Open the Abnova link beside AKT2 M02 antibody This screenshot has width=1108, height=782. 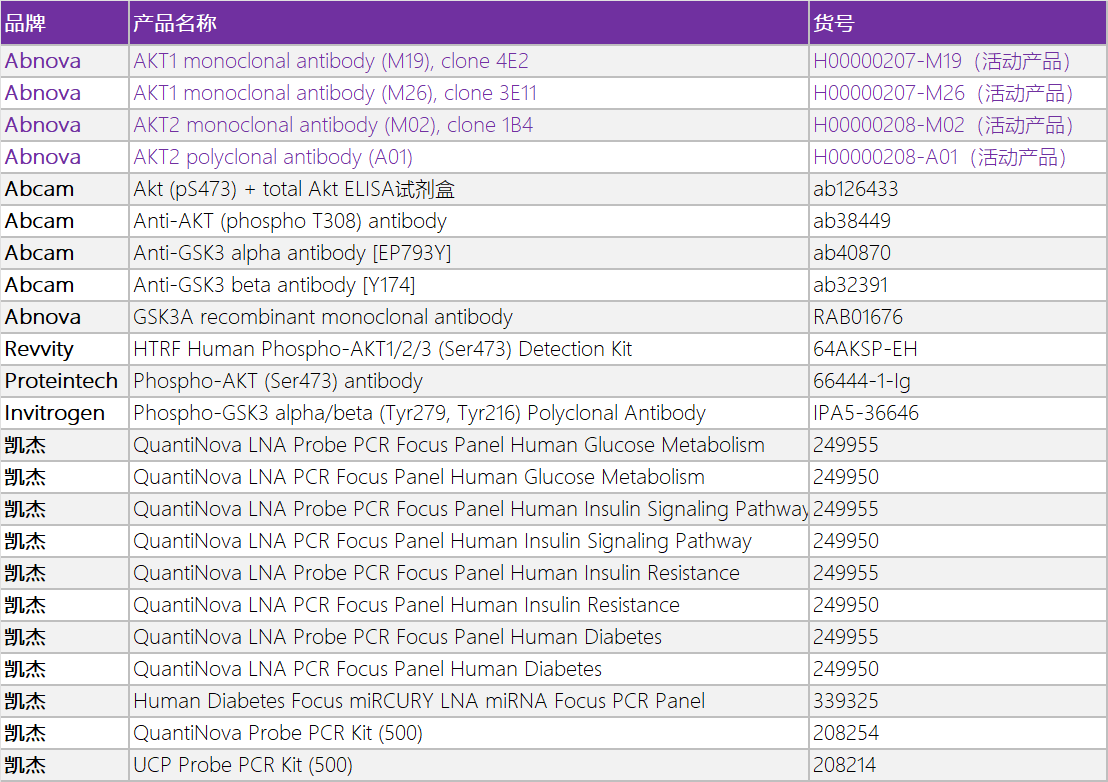coord(42,125)
